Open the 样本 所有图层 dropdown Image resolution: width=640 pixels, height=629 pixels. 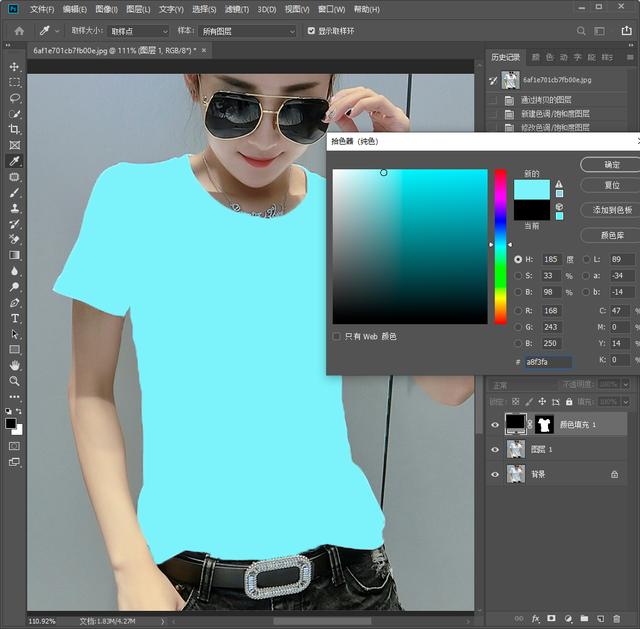tap(247, 31)
